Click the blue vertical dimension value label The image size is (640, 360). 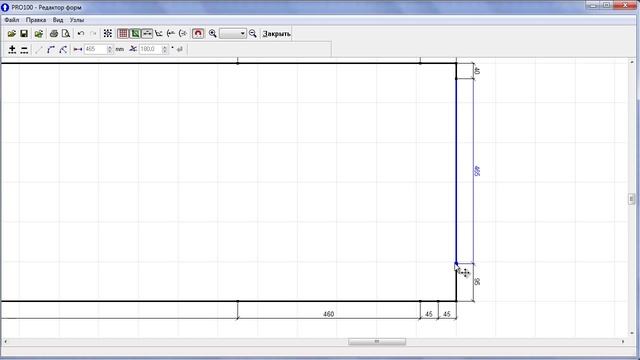[477, 171]
